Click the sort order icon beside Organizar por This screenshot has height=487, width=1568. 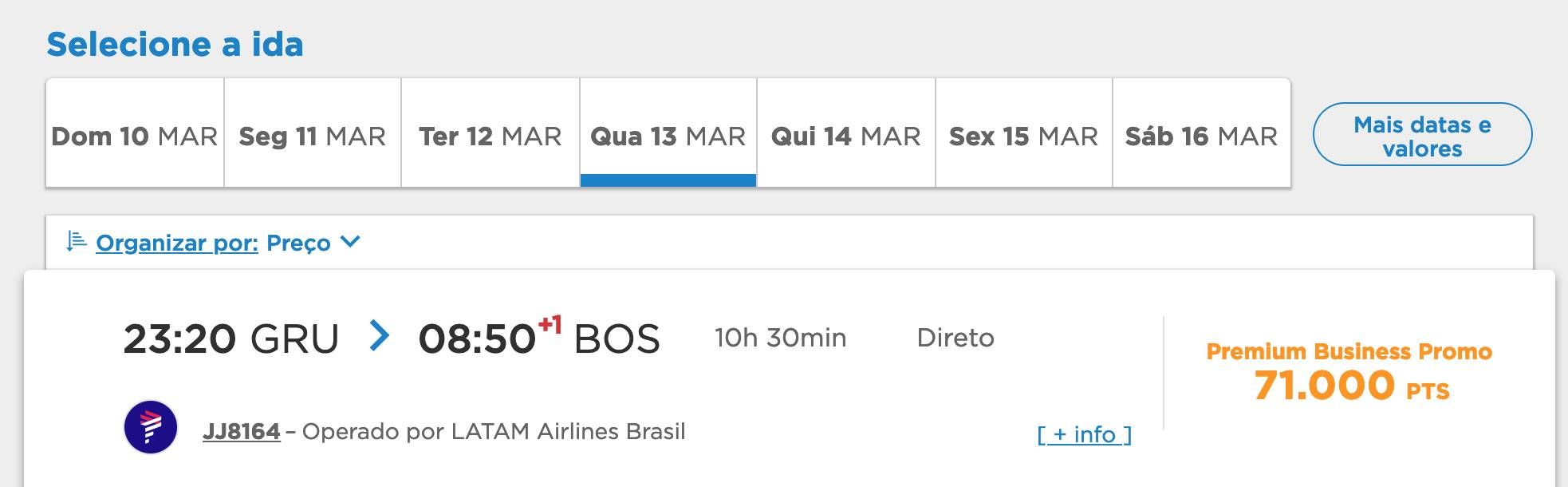pos(76,241)
